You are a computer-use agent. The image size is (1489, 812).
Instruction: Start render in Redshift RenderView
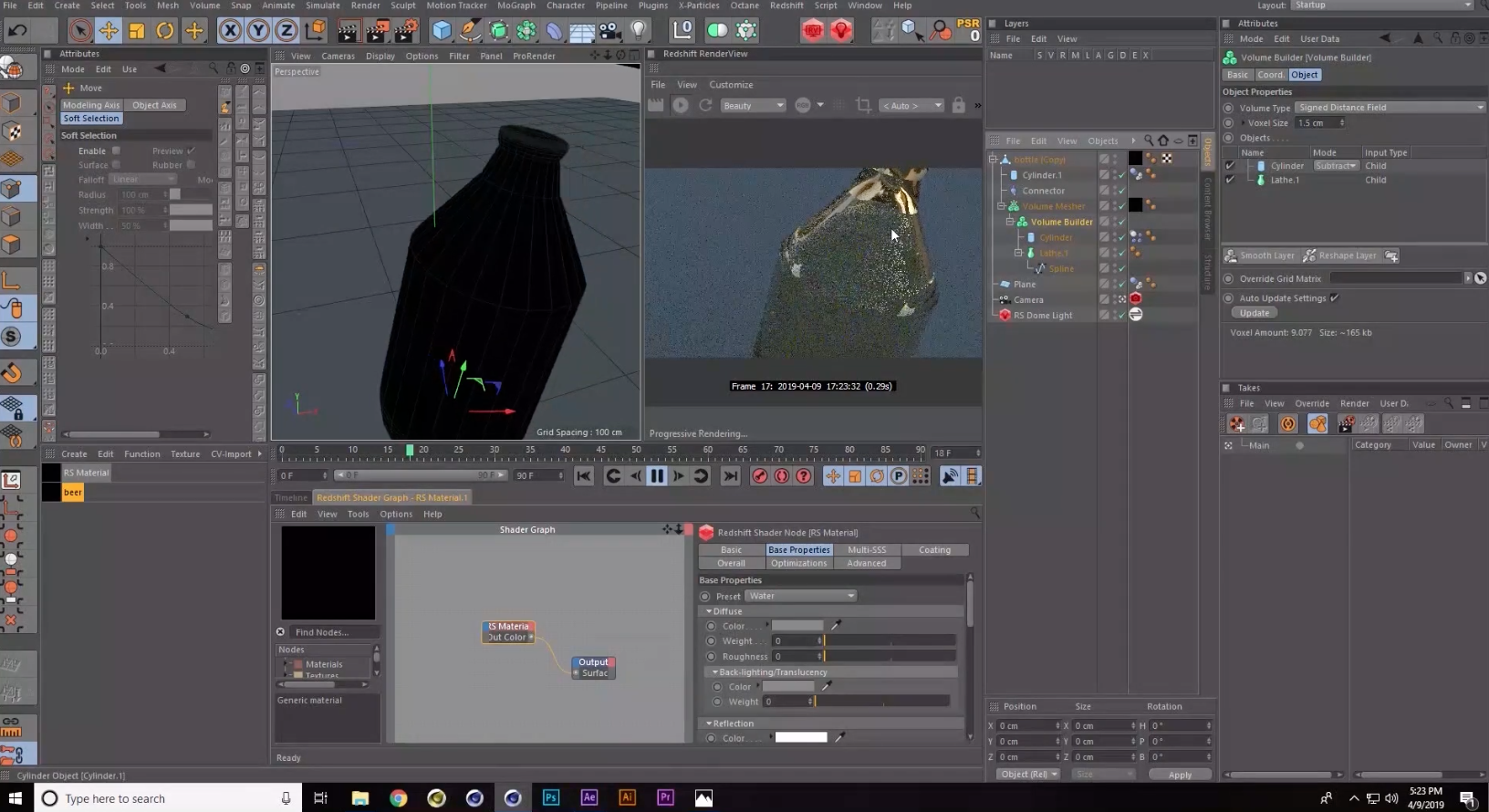(681, 106)
